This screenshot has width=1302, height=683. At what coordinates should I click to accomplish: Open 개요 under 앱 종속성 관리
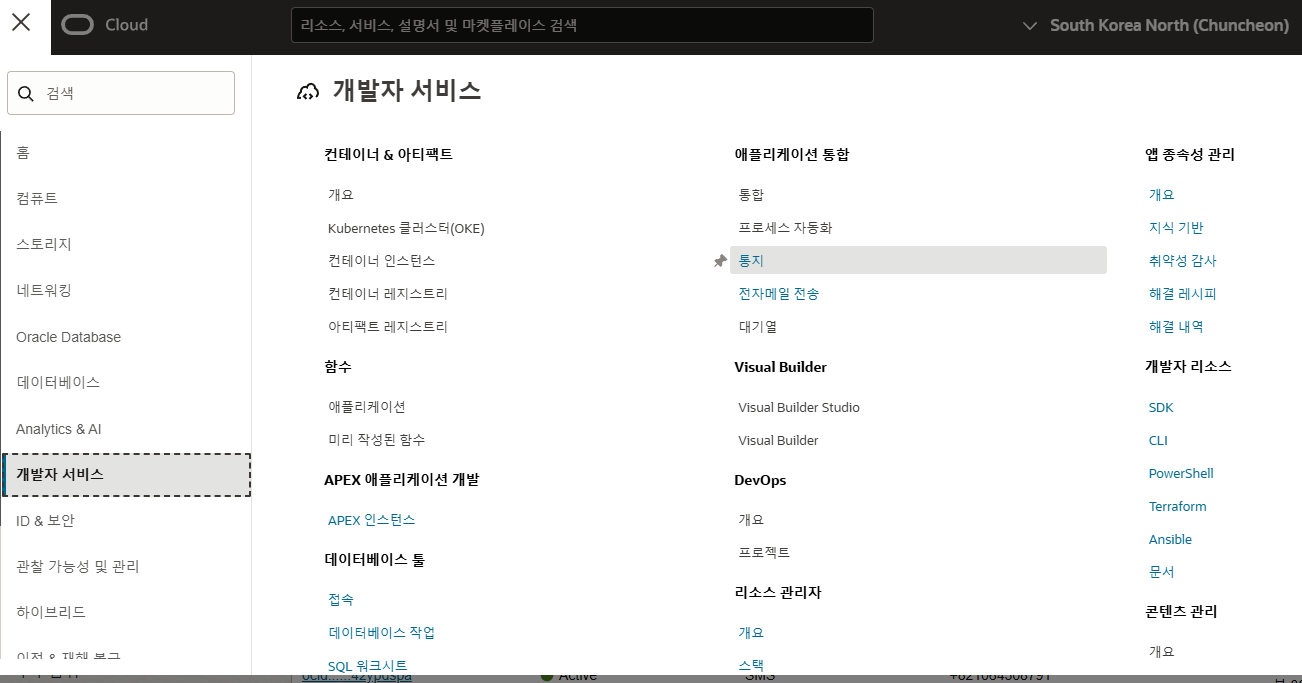tap(1162, 195)
